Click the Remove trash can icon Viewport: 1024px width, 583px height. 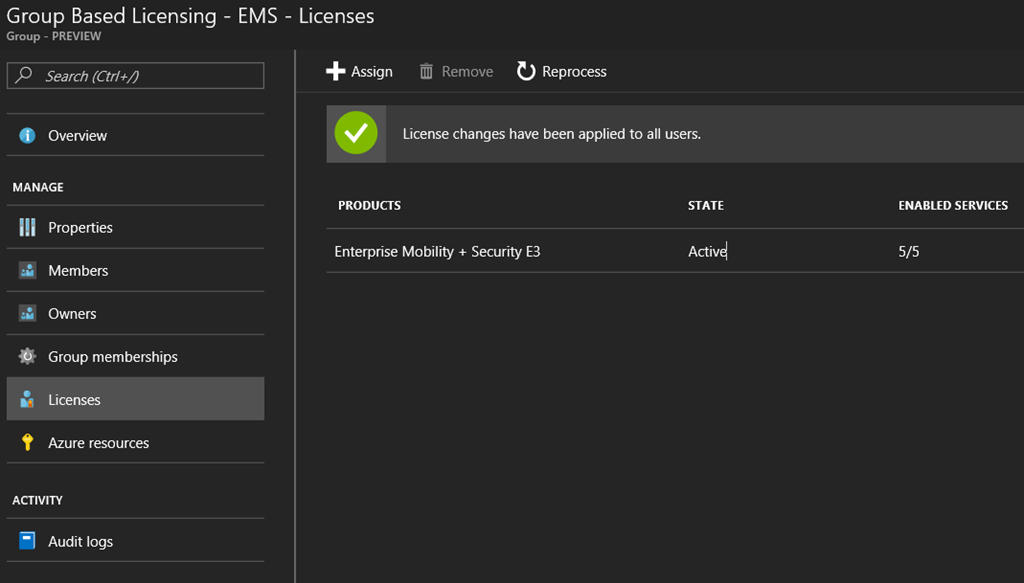pyautogui.click(x=427, y=72)
